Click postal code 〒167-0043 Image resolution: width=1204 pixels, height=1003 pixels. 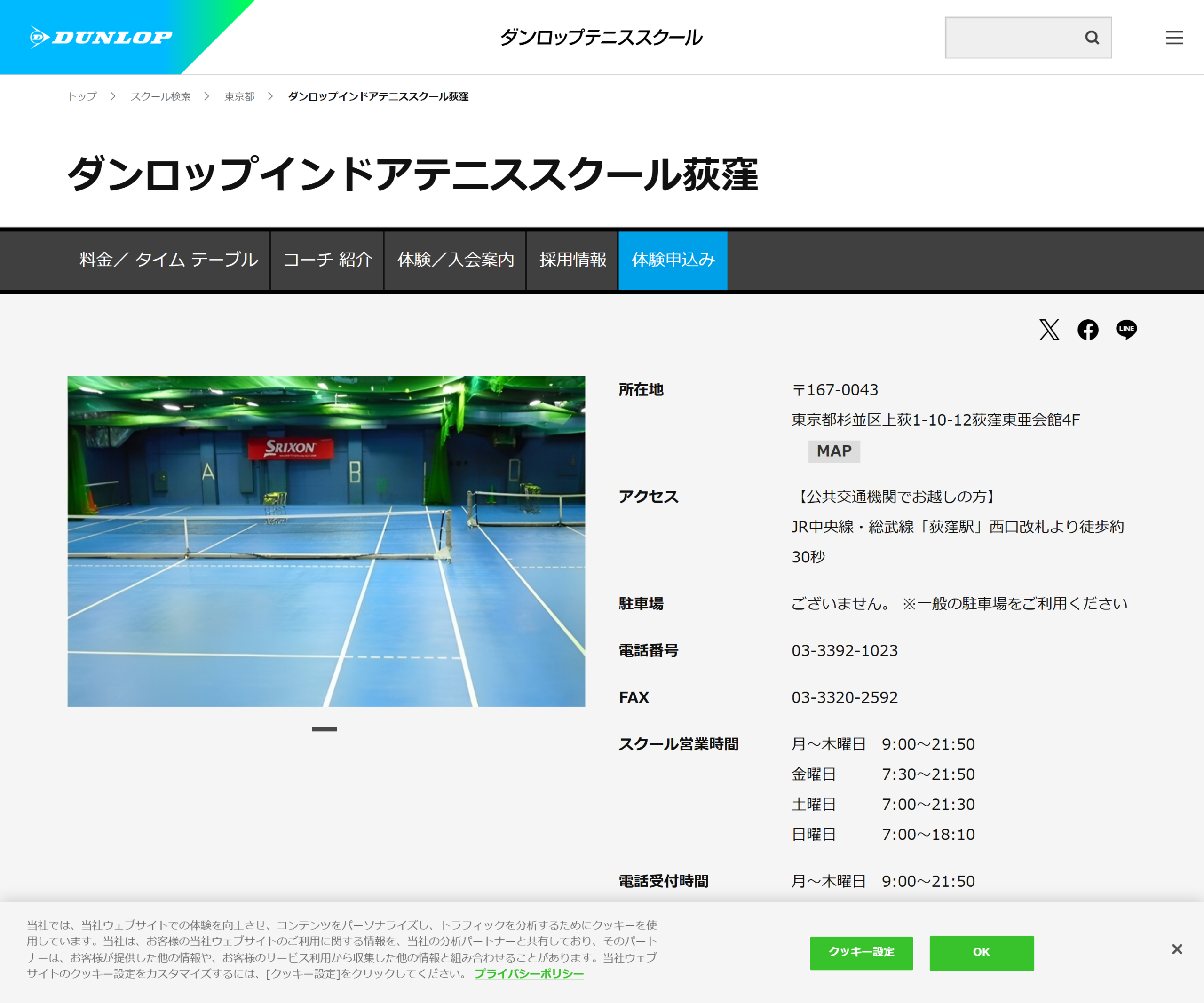(835, 390)
